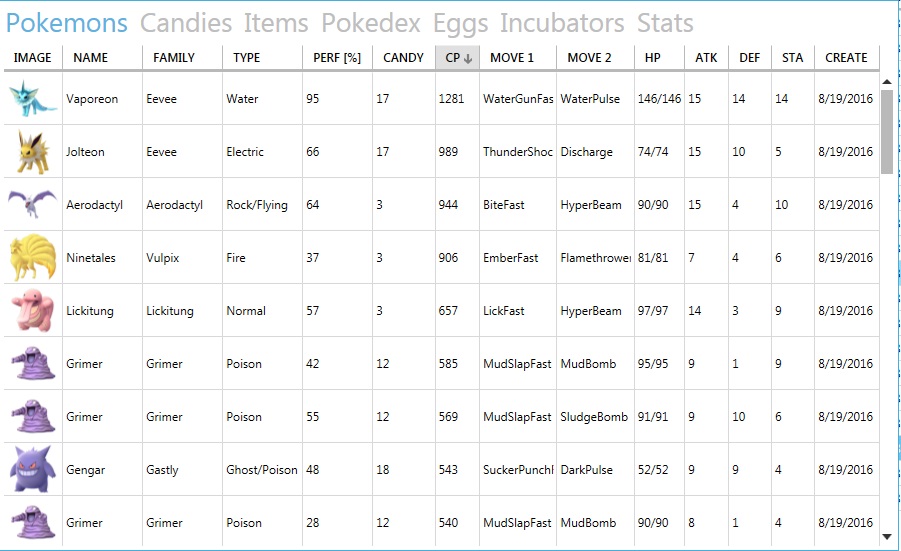The image size is (901, 551).
Task: Sort by the CREATE column header
Action: pos(846,57)
